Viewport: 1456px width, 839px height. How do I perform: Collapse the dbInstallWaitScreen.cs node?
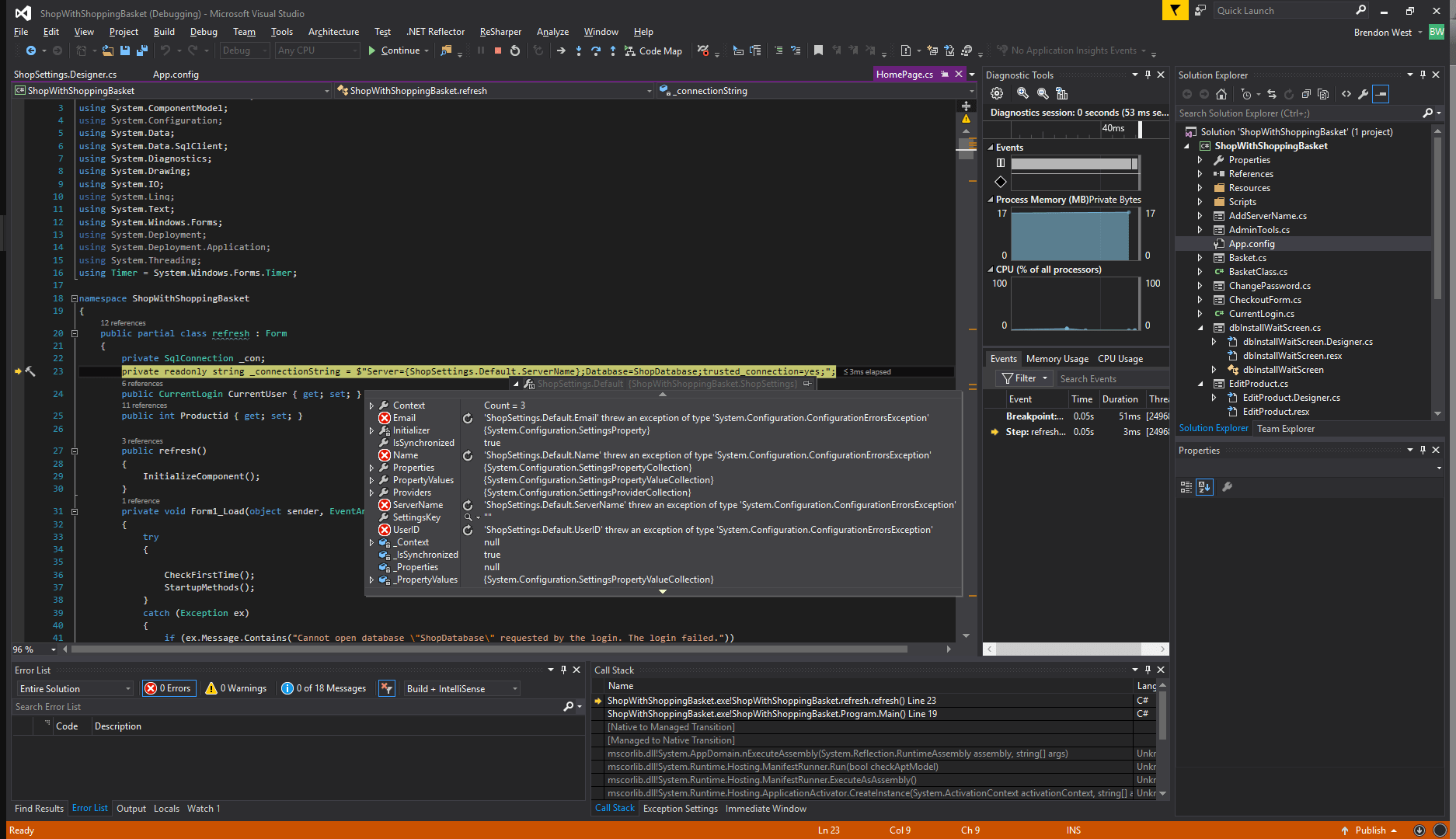(1200, 328)
